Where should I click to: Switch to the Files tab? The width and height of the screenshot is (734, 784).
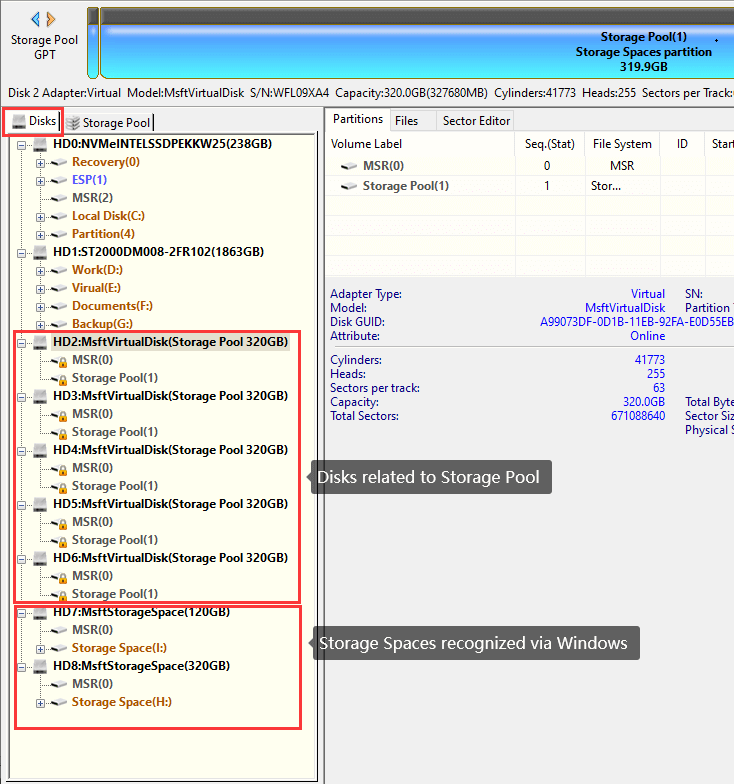click(x=406, y=120)
